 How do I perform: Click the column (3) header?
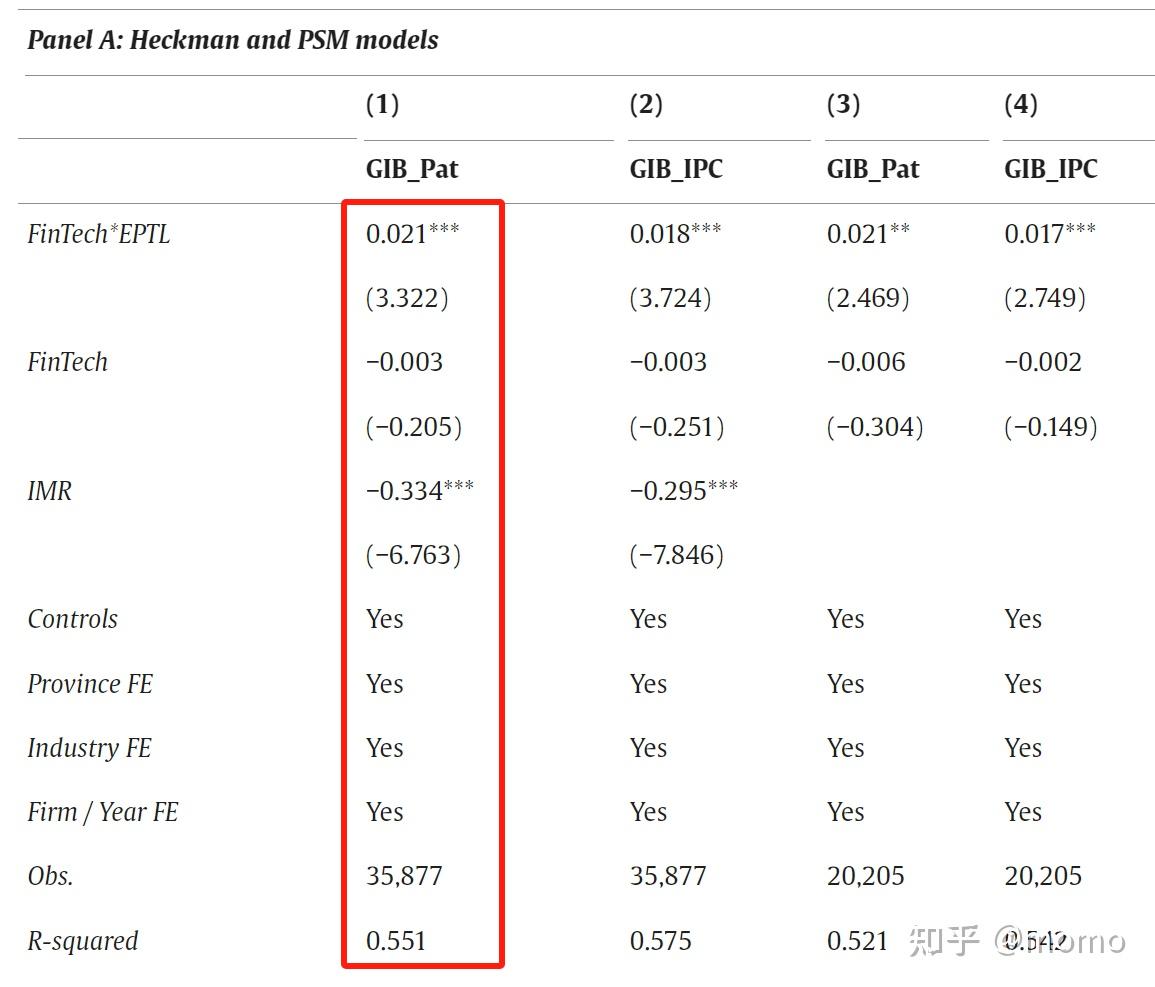[x=843, y=105]
